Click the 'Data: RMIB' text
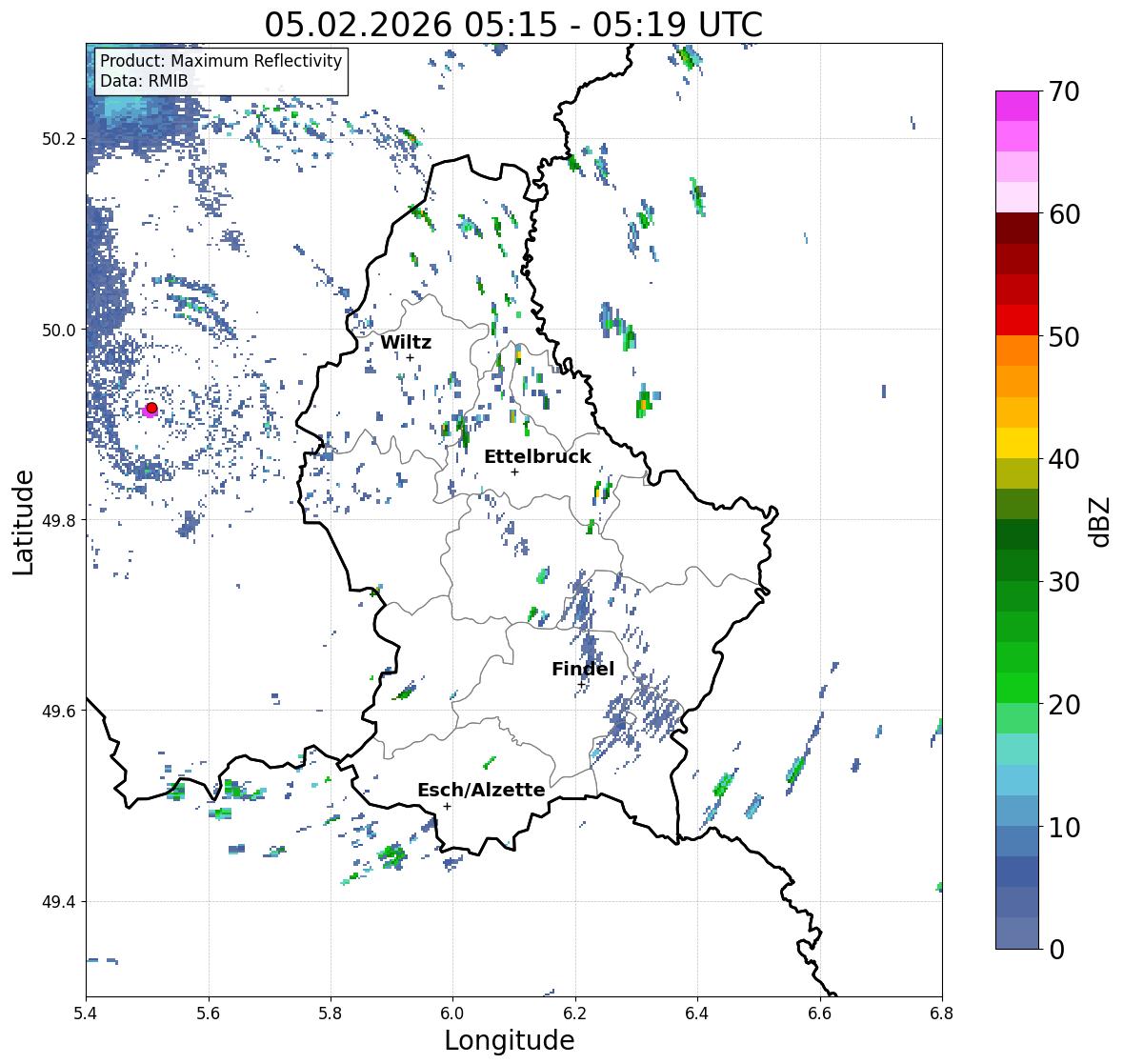The image size is (1123, 1064). point(144,81)
